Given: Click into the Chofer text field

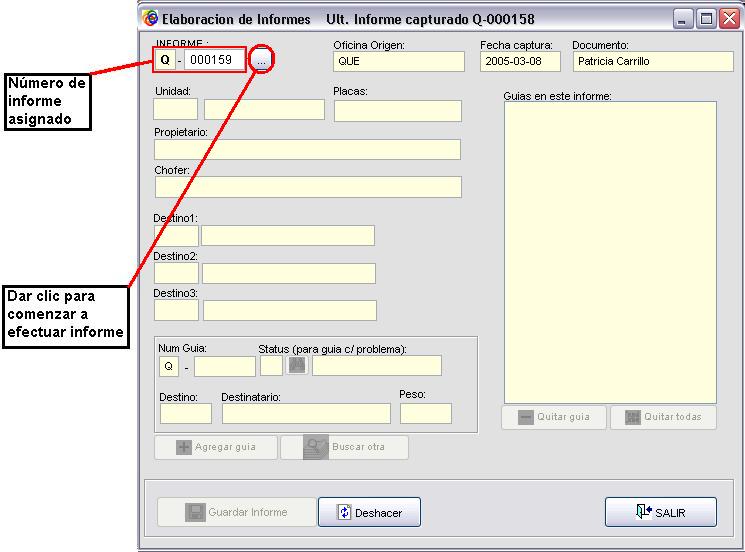Looking at the screenshot, I should point(307,187).
